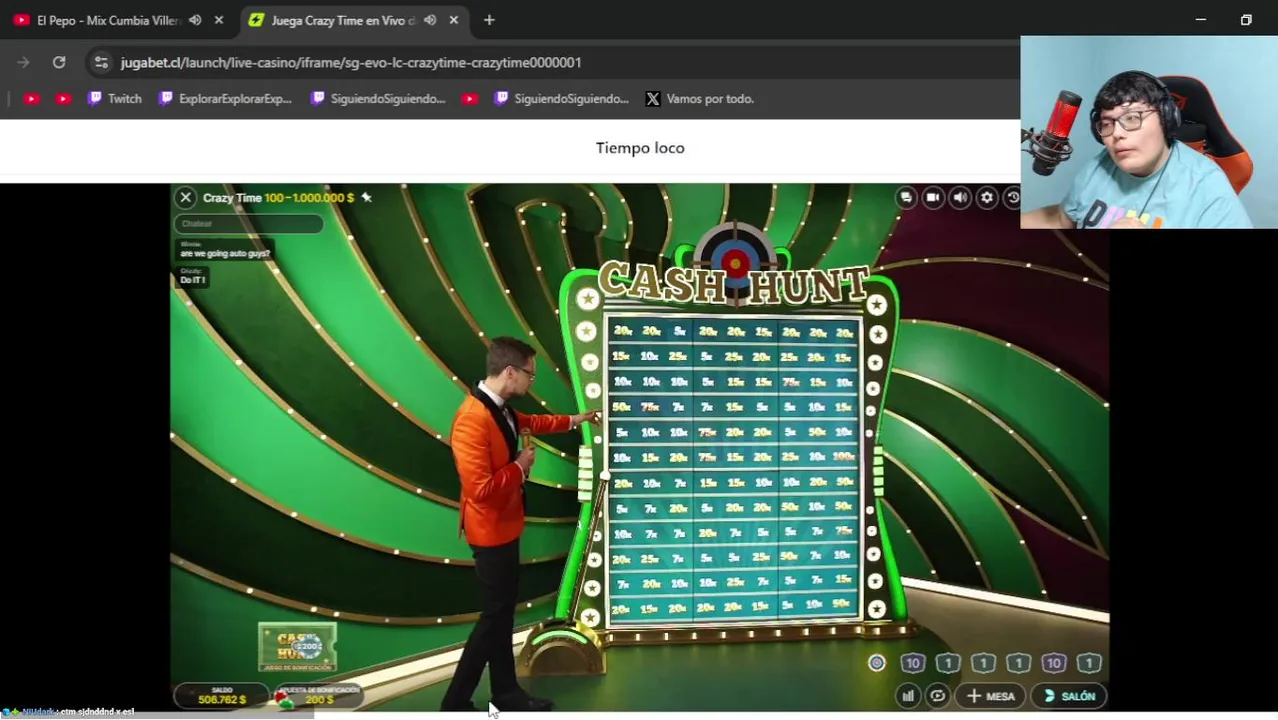Open the game settings gear
The height and width of the screenshot is (720, 1278).
987,198
